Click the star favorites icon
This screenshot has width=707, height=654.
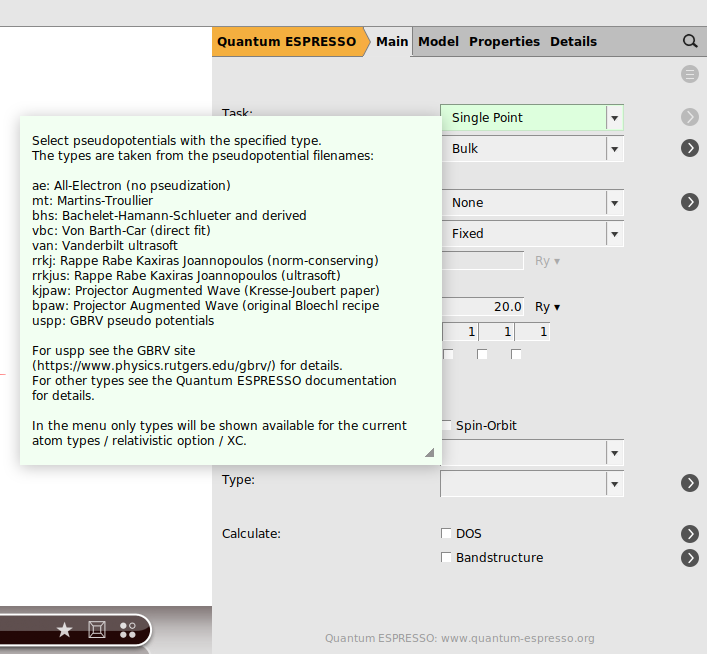[x=64, y=630]
